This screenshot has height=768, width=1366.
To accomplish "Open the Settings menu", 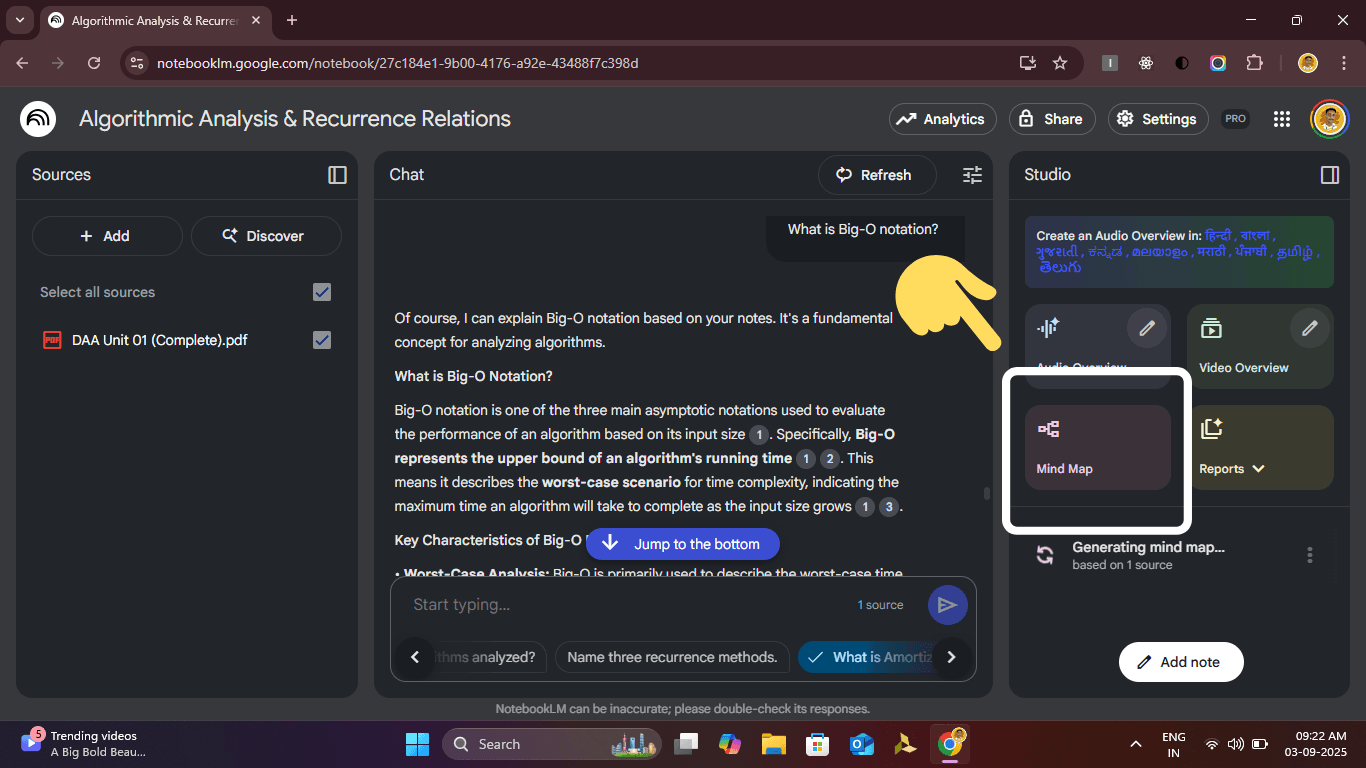I will tap(1156, 119).
